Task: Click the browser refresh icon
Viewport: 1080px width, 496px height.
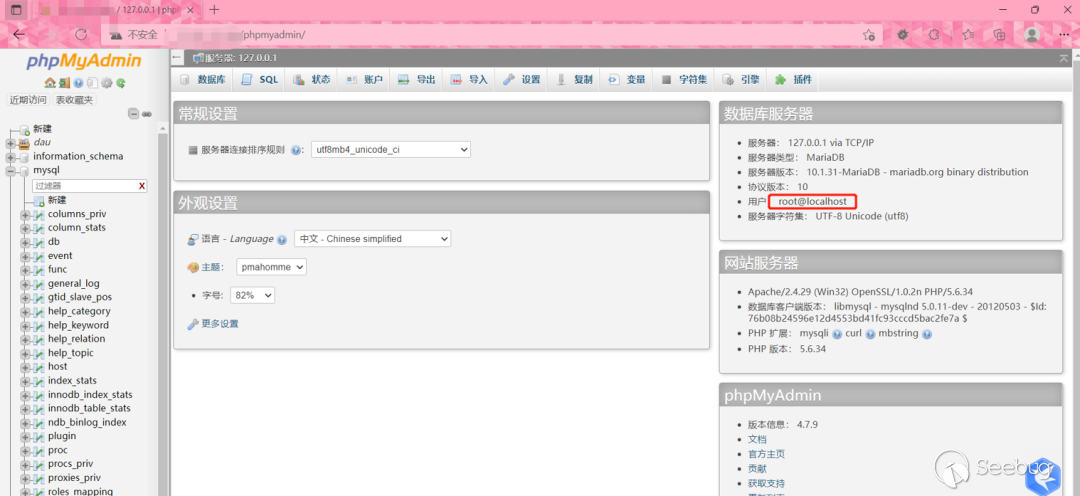Action: point(81,34)
